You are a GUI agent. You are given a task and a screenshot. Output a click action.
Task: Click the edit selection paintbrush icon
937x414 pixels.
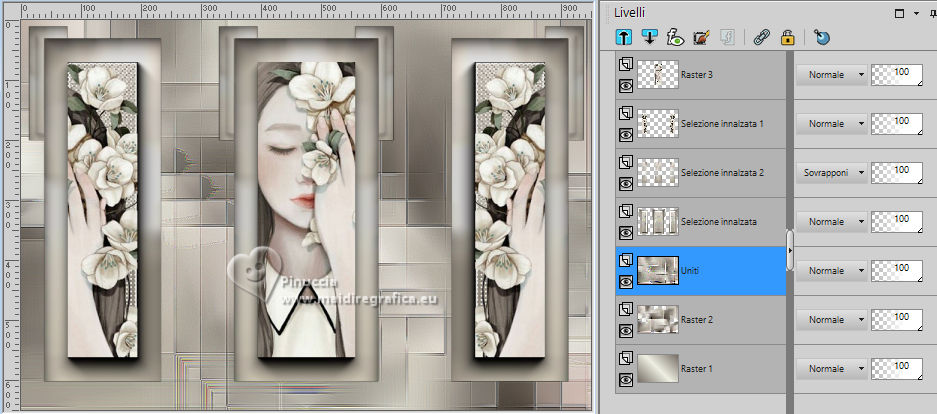pos(701,38)
